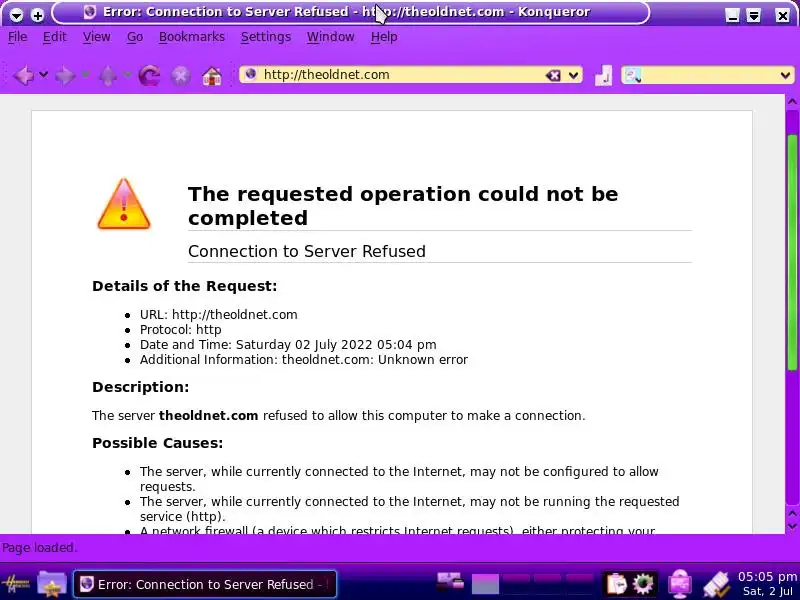This screenshot has height=600, width=800.
Task: Click the plus pin icon in title bar
Action: click(37, 15)
